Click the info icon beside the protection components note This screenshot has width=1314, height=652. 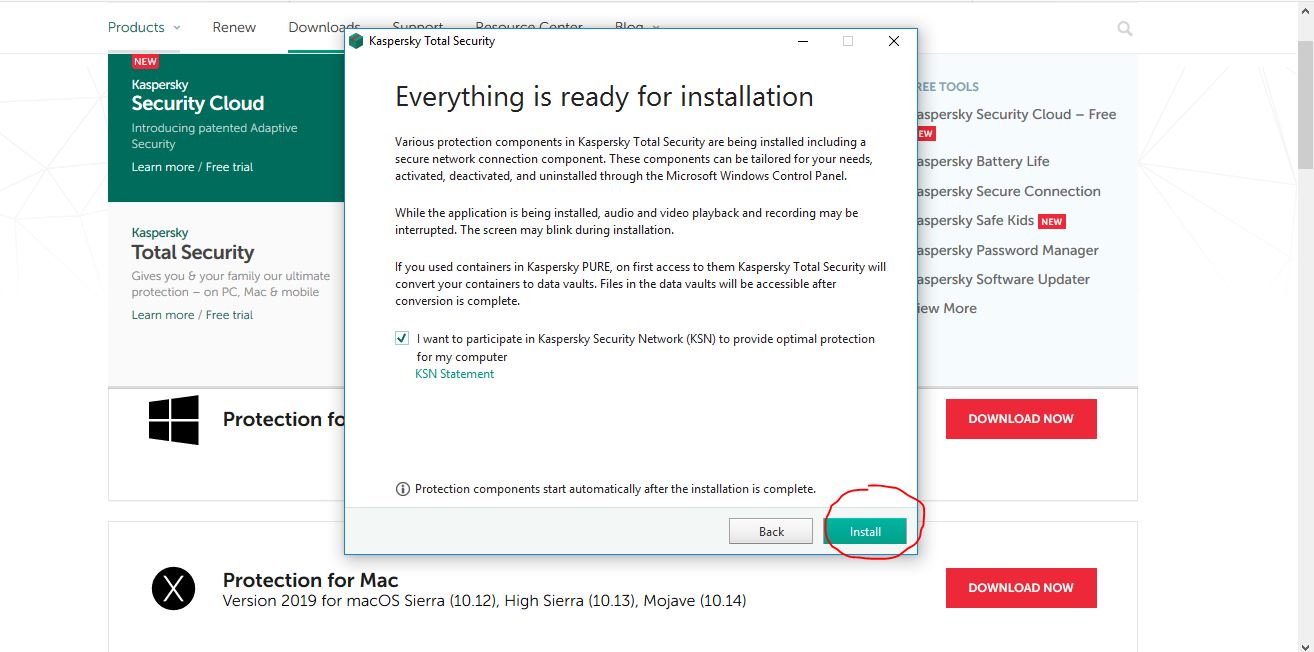tap(403, 489)
